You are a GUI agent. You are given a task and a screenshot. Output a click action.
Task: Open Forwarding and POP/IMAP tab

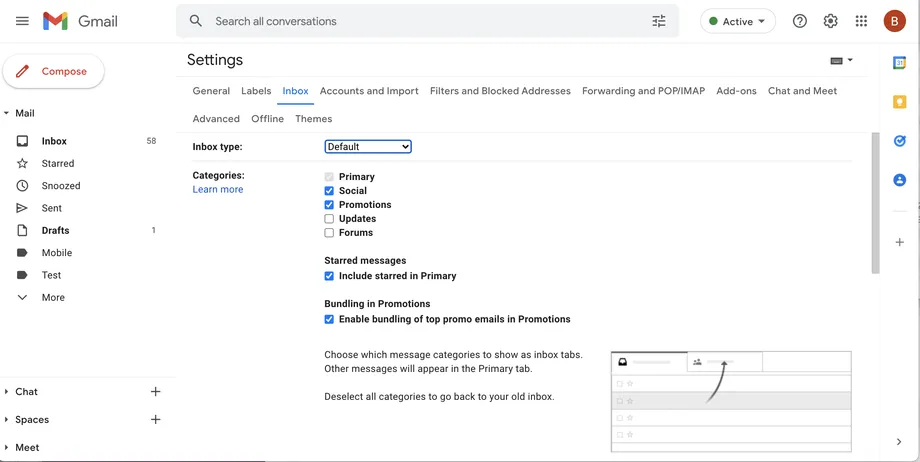643,91
